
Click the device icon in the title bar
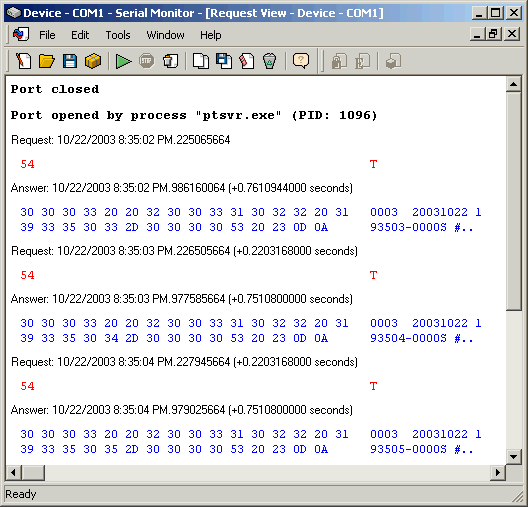tap(13, 13)
